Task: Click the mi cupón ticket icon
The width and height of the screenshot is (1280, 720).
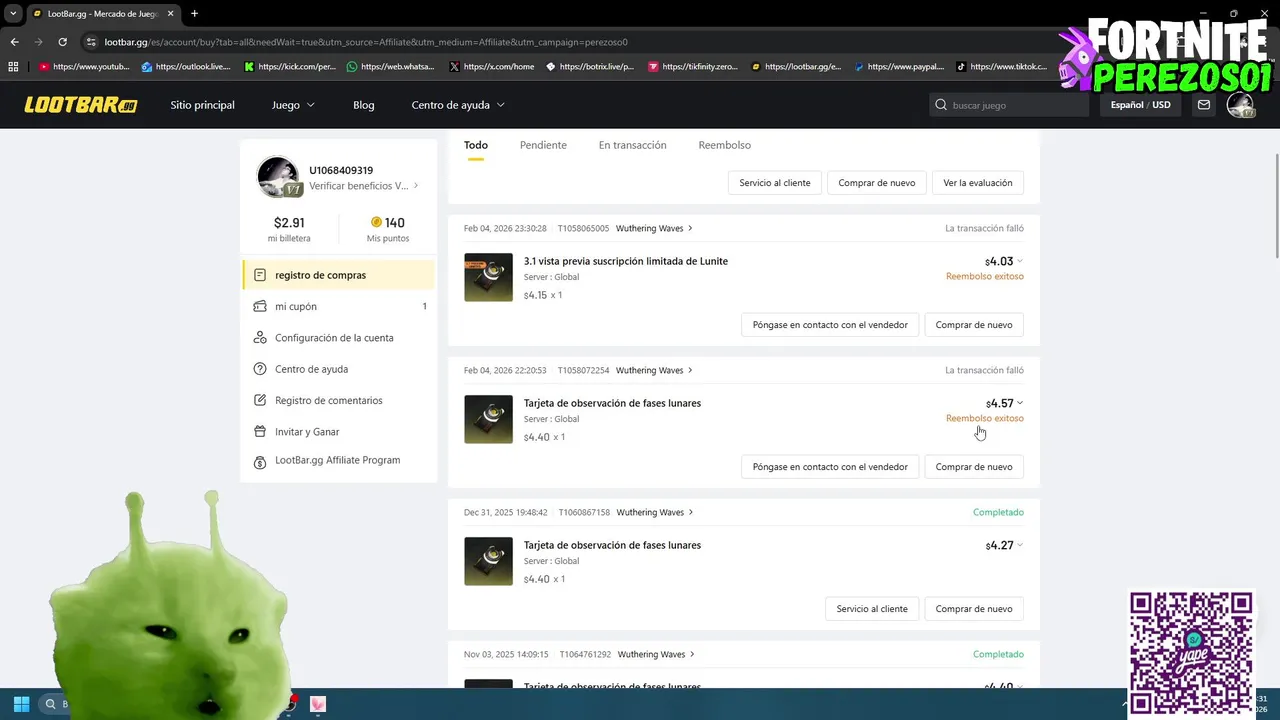Action: [x=260, y=306]
